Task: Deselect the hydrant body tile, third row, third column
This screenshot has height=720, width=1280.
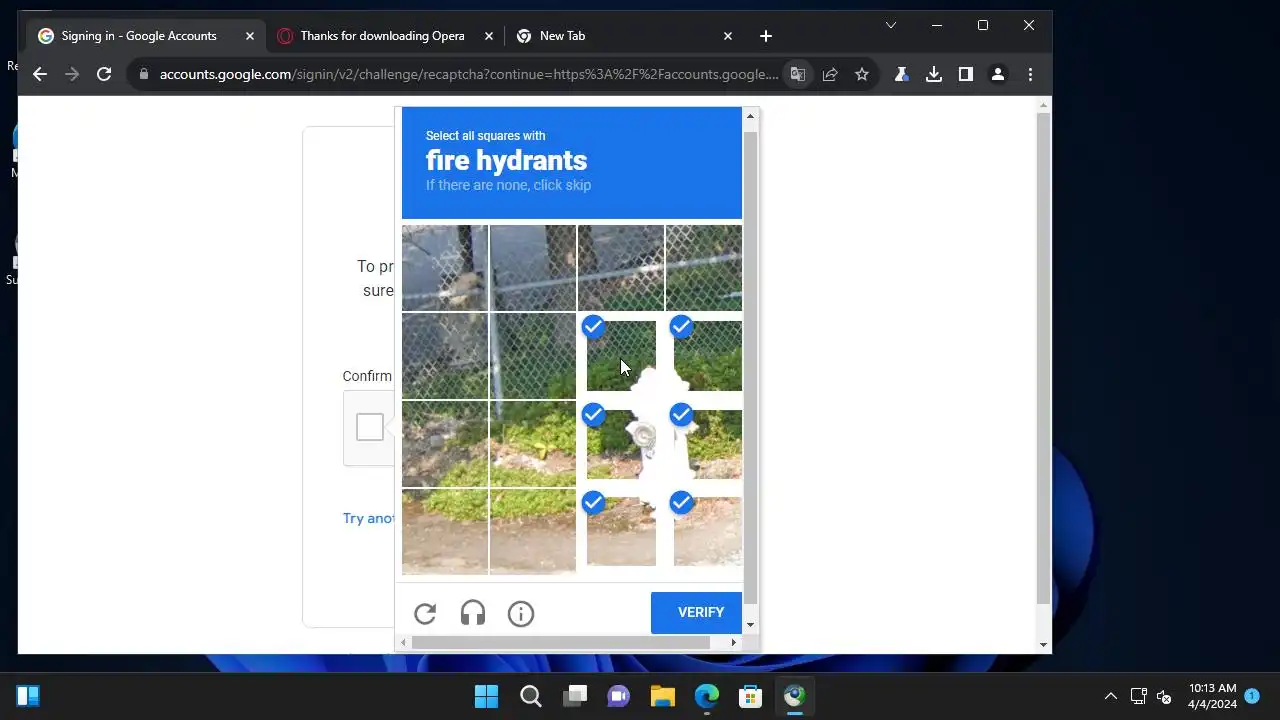Action: click(621, 444)
